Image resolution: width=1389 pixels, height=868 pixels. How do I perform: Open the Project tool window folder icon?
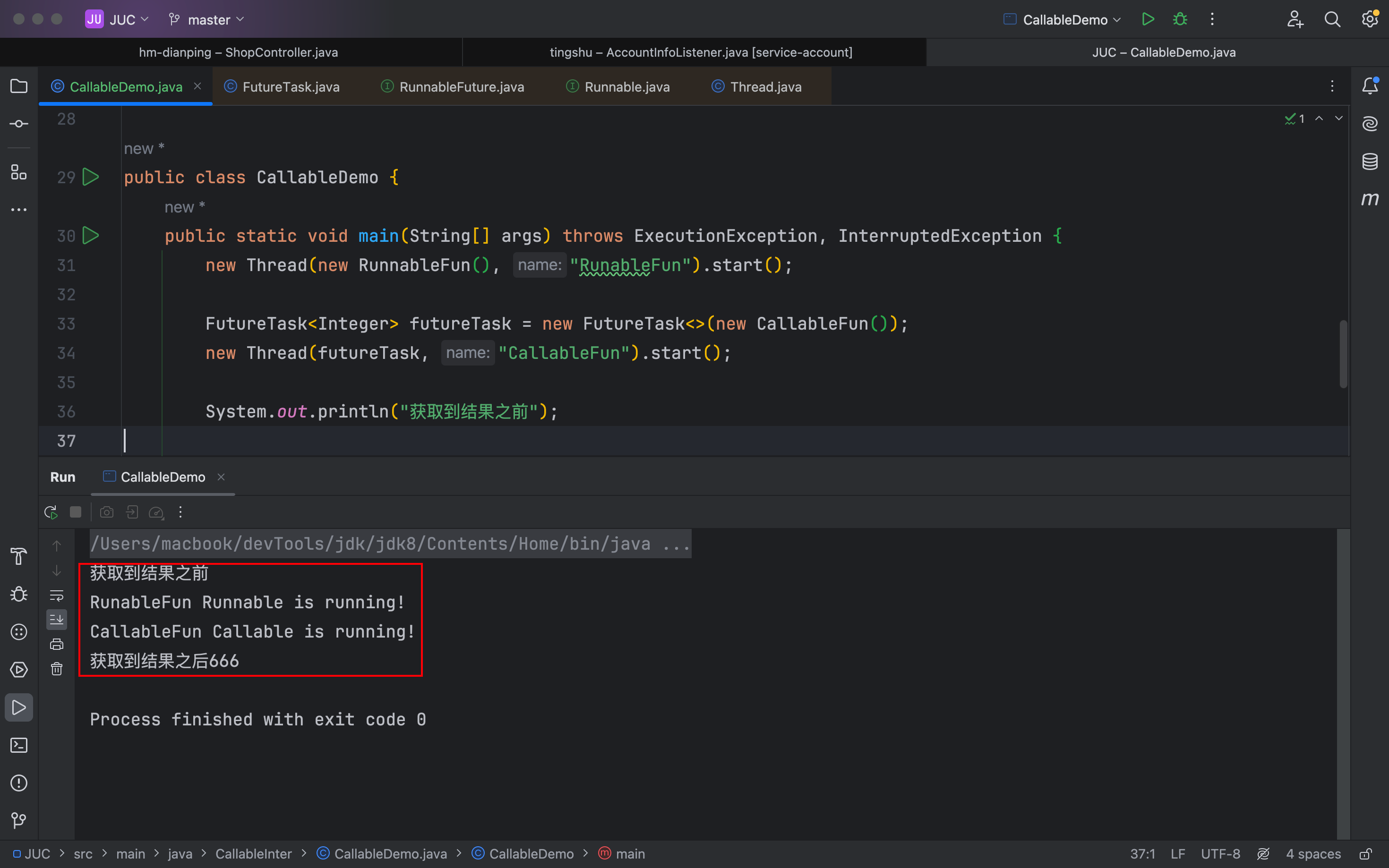tap(19, 86)
